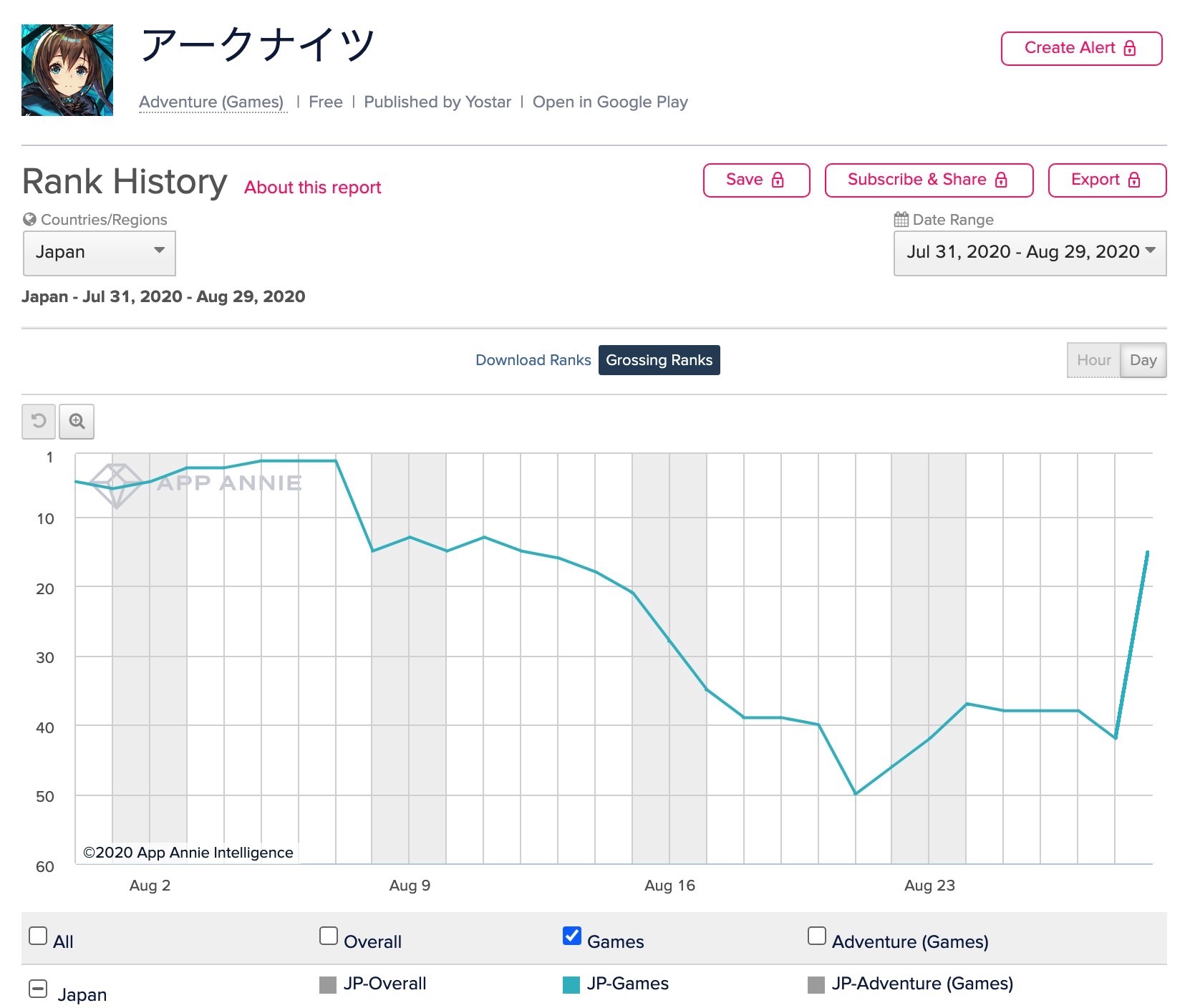Image resolution: width=1190 pixels, height=1008 pixels.
Task: Enable the Overall checkbox
Action: click(329, 936)
